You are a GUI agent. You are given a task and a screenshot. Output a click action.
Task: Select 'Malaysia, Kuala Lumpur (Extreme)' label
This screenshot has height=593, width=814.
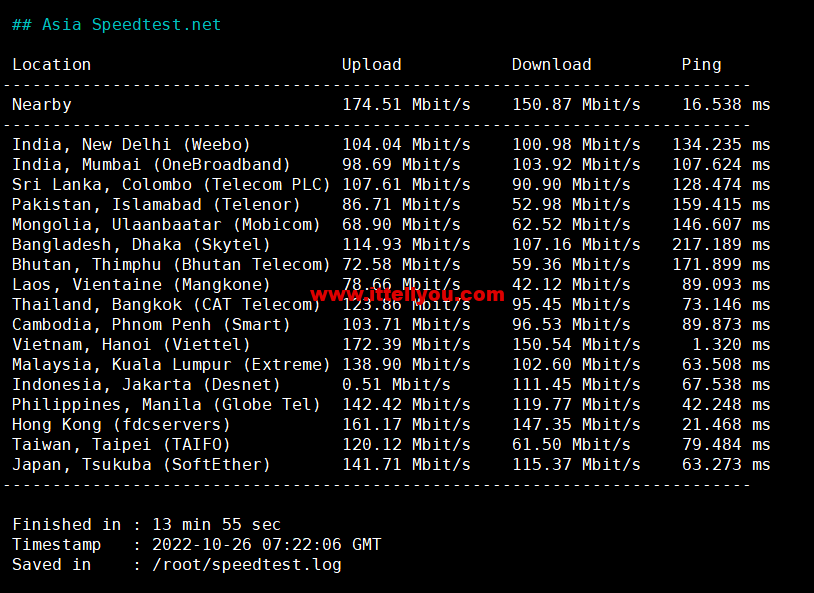pyautogui.click(x=171, y=365)
